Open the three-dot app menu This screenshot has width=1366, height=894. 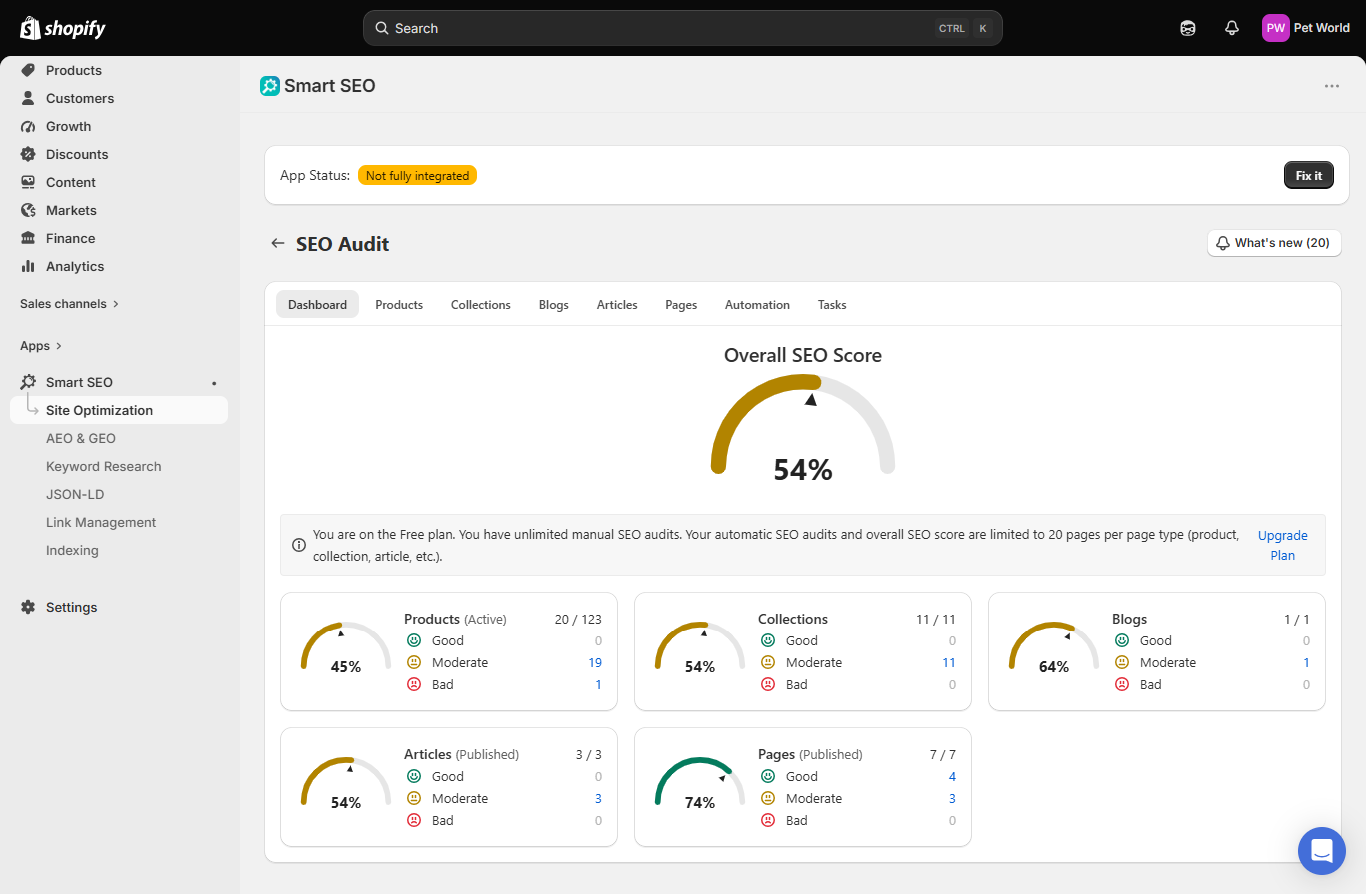[1332, 86]
